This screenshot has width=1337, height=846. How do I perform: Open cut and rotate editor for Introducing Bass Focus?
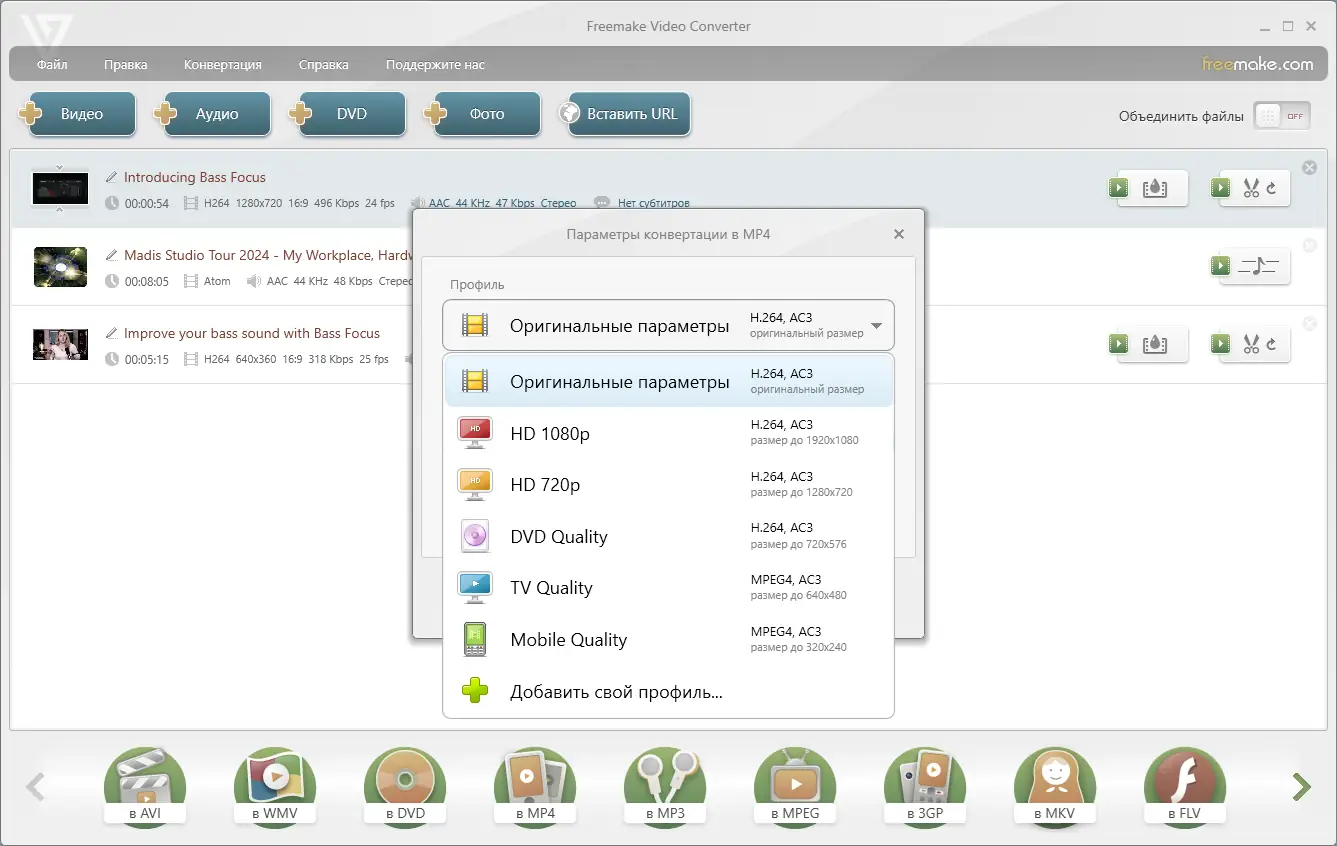tap(1250, 188)
